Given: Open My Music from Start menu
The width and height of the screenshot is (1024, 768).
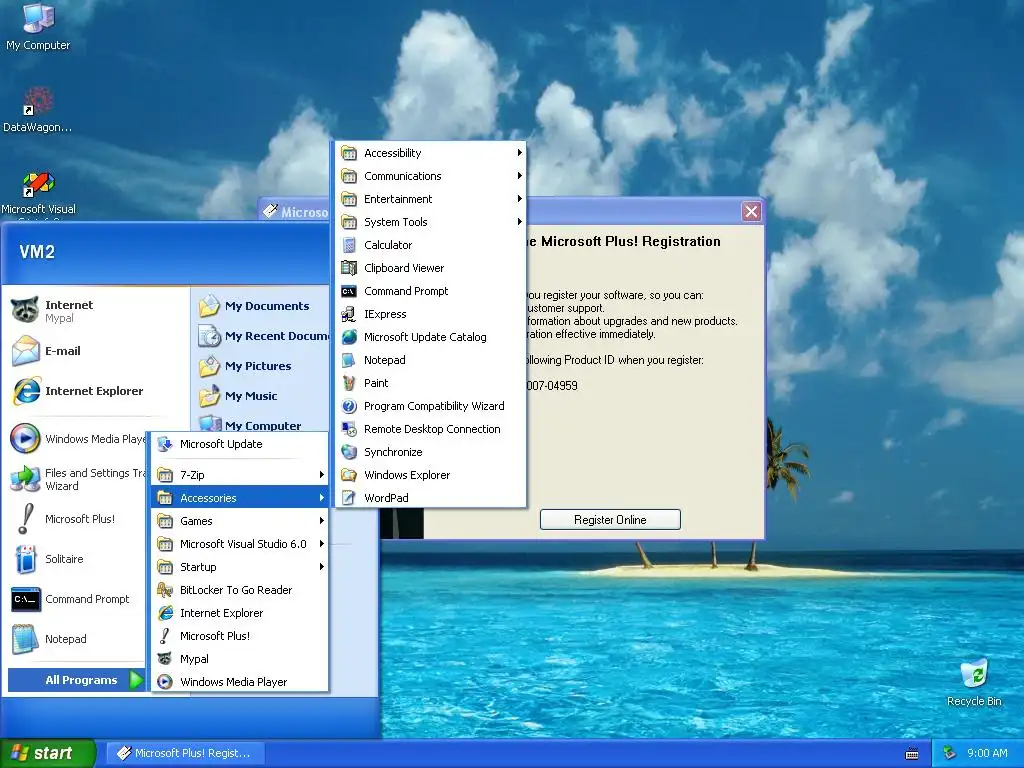Looking at the screenshot, I should pos(263,396).
